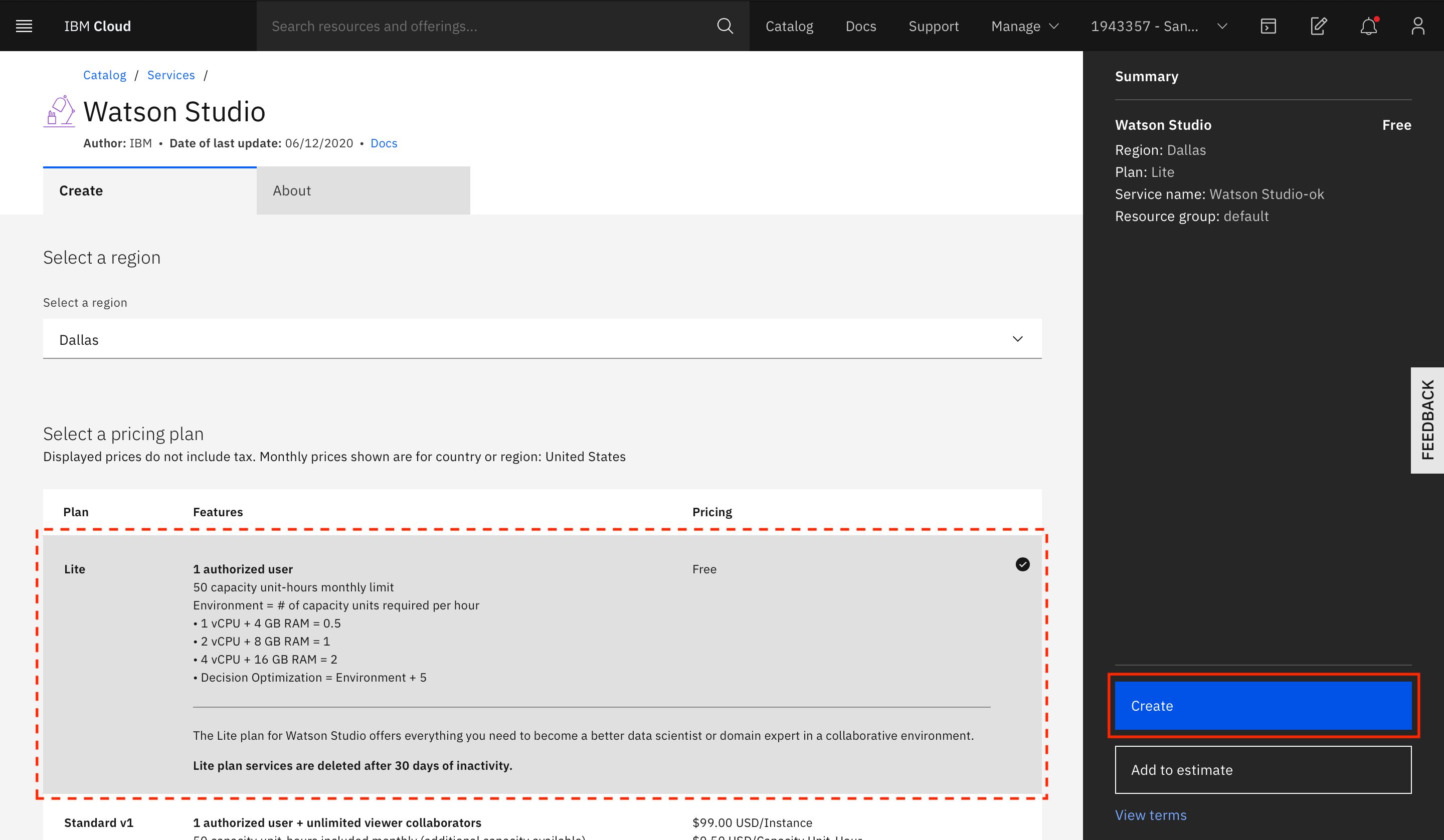This screenshot has height=840, width=1444.
Task: Open the hamburger navigation menu
Action: pos(24,26)
